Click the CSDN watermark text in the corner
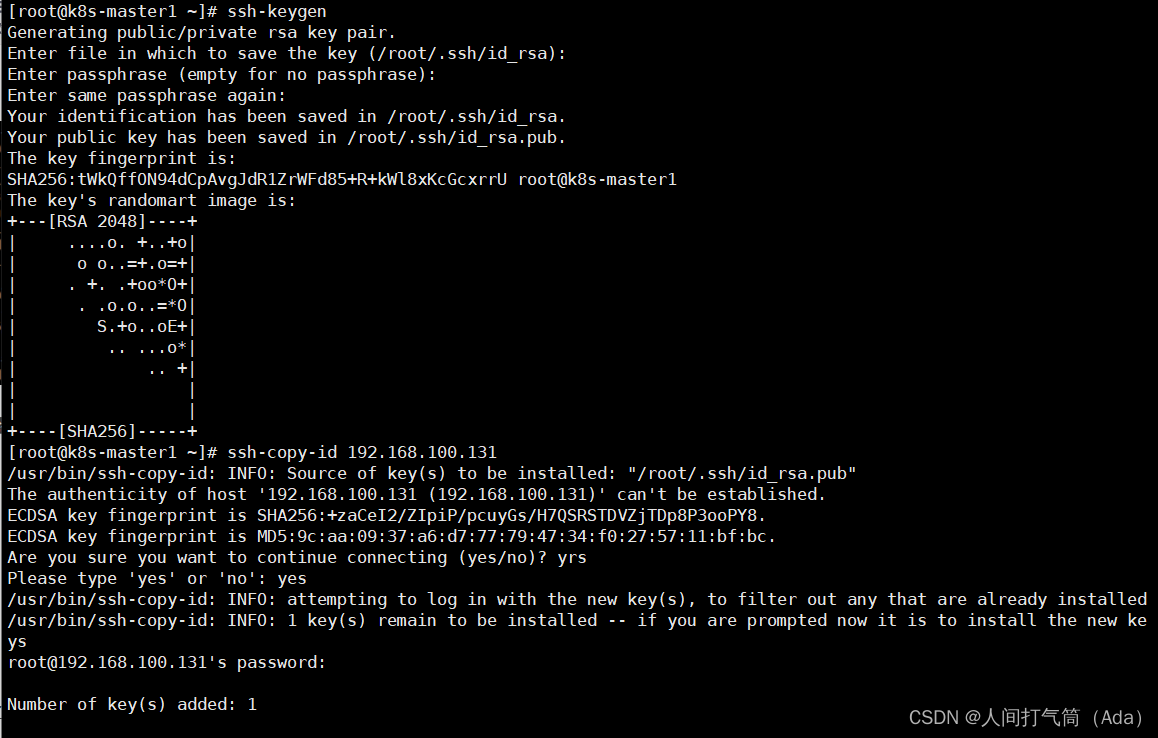 [1025, 717]
